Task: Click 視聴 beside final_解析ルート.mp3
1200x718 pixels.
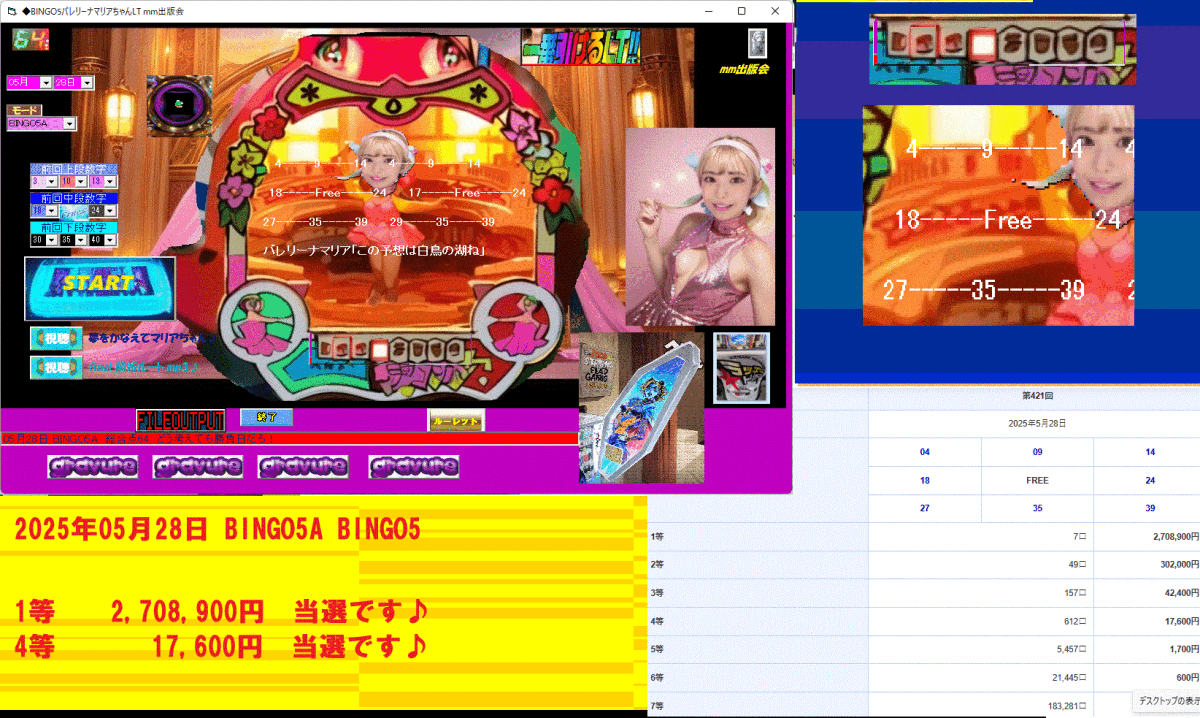Action: [x=56, y=368]
